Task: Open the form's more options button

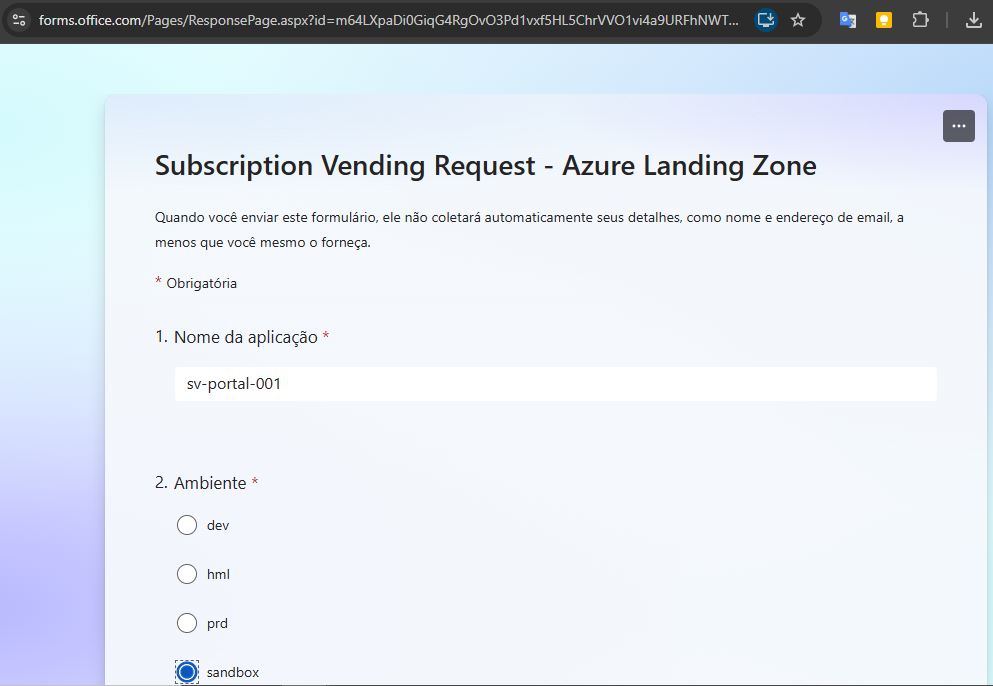Action: 959,126
